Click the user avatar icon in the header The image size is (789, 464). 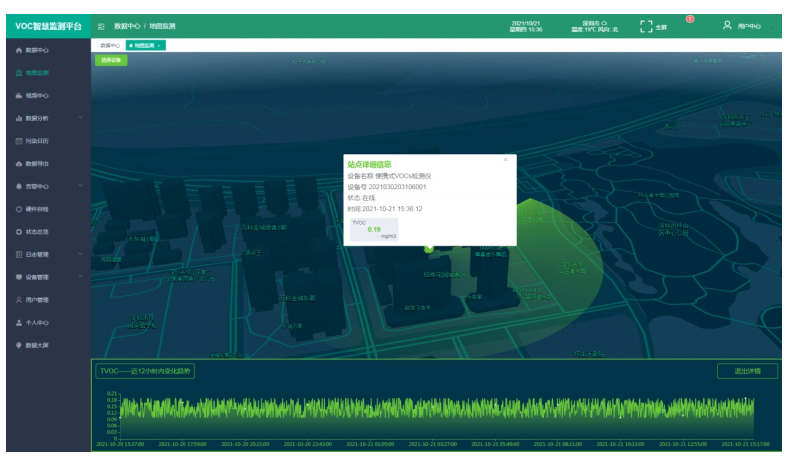(727, 25)
